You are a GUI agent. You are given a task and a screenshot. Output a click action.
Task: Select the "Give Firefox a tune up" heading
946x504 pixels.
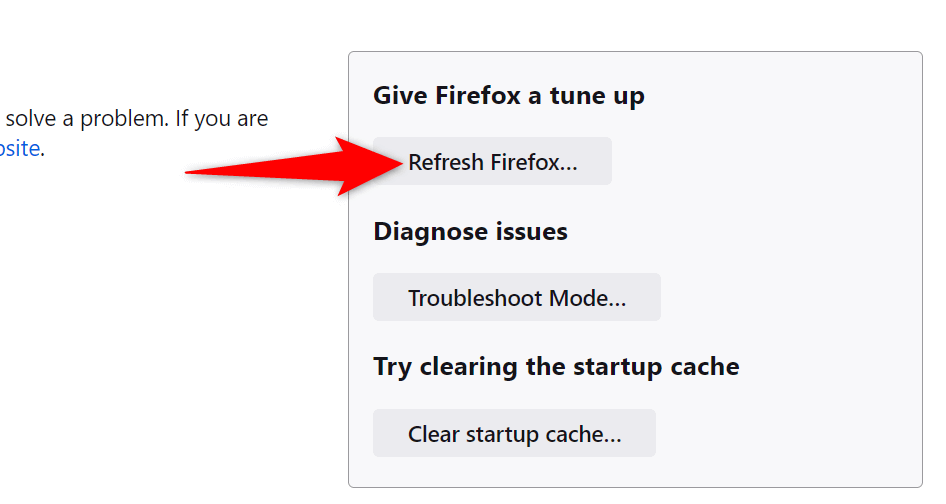[x=508, y=96]
